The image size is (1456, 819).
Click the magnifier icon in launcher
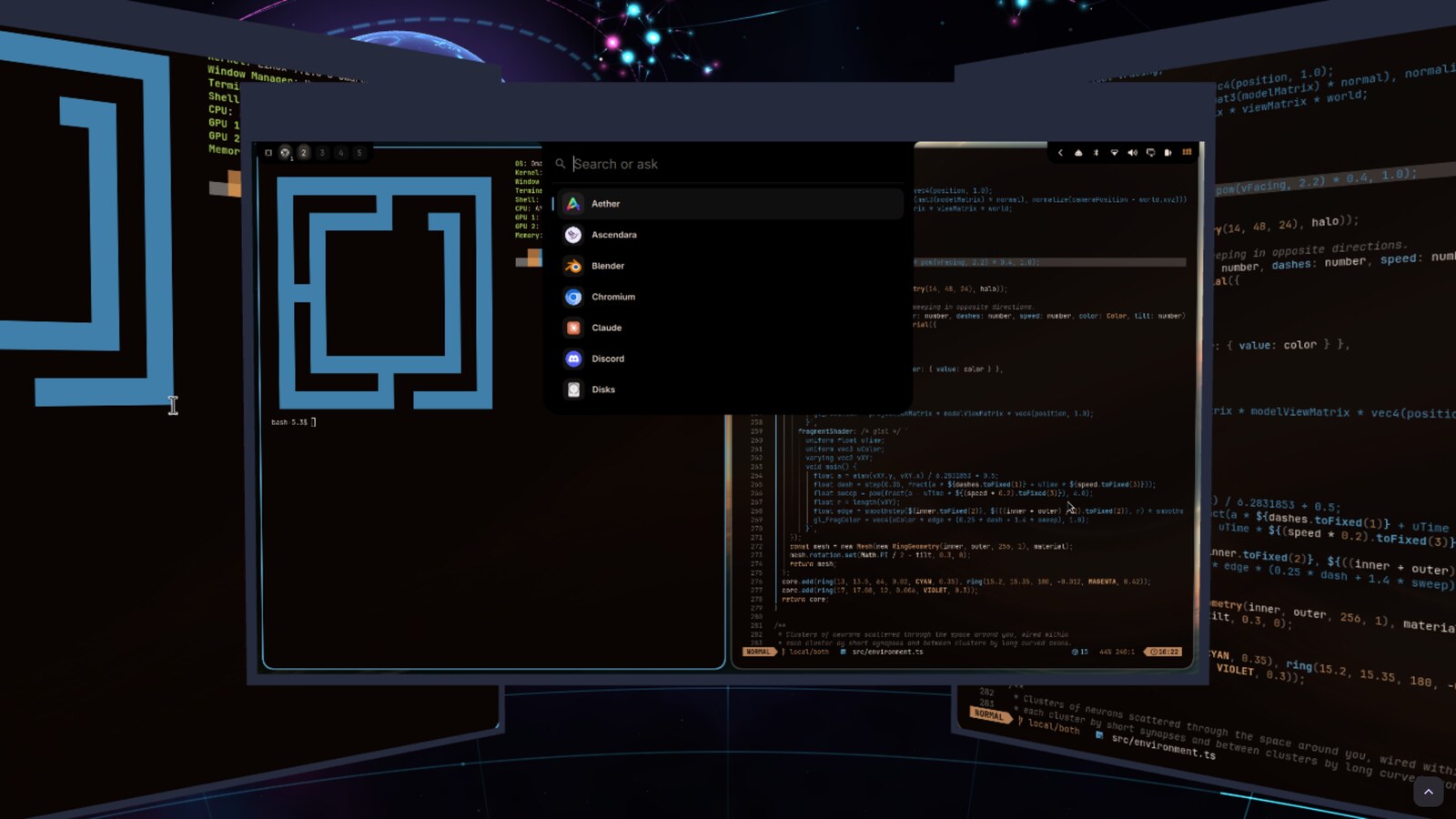561,164
